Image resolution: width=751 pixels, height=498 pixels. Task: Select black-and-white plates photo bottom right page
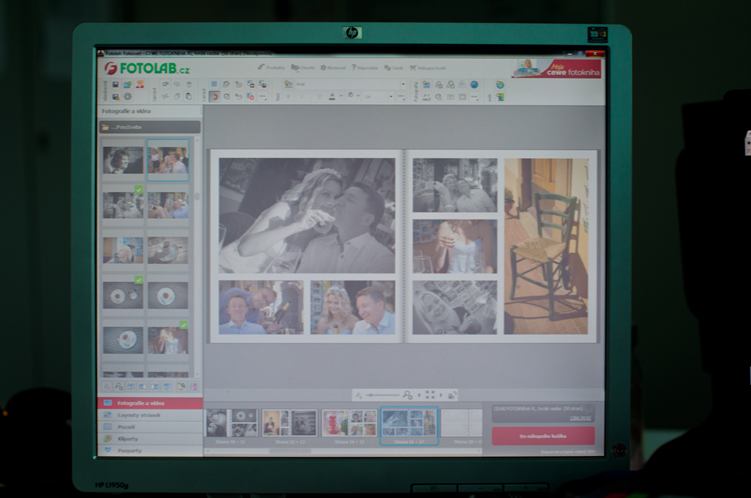[455, 307]
